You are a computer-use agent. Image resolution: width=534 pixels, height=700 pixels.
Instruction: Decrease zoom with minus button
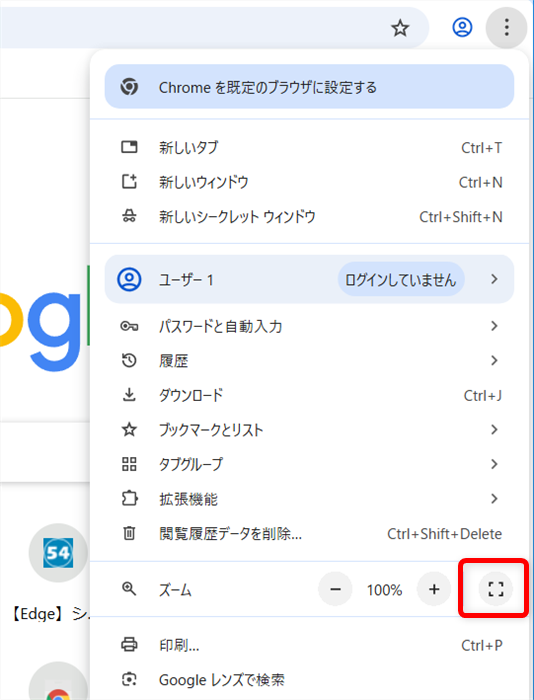(x=335, y=590)
